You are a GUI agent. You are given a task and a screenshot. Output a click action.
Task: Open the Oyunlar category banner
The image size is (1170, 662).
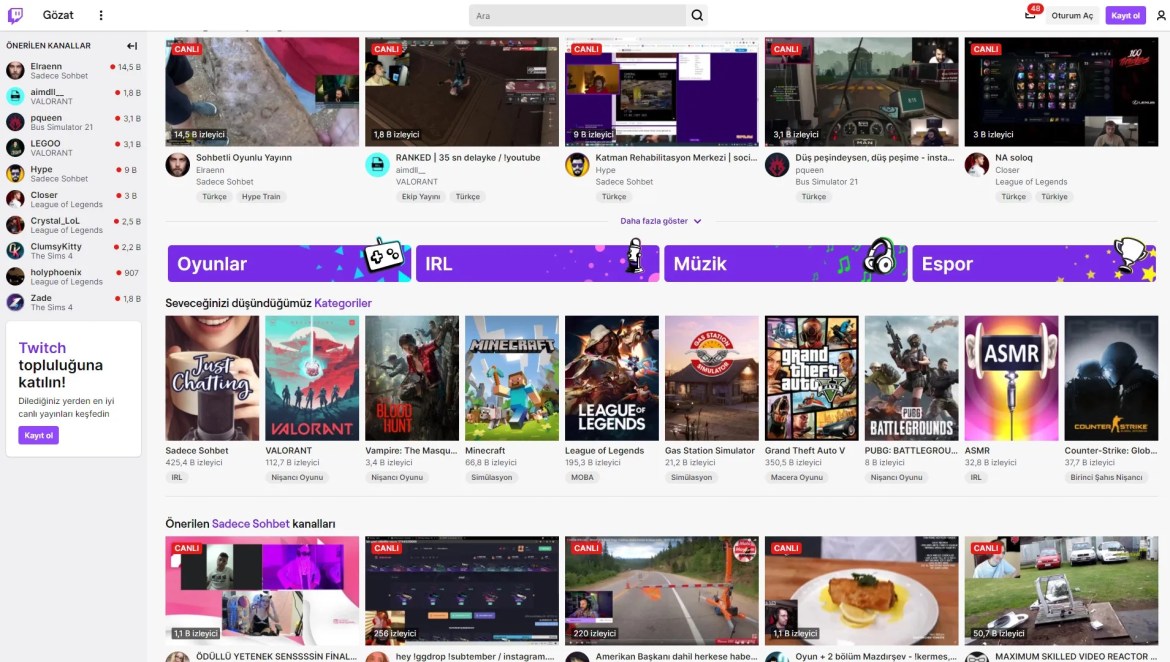[290, 263]
